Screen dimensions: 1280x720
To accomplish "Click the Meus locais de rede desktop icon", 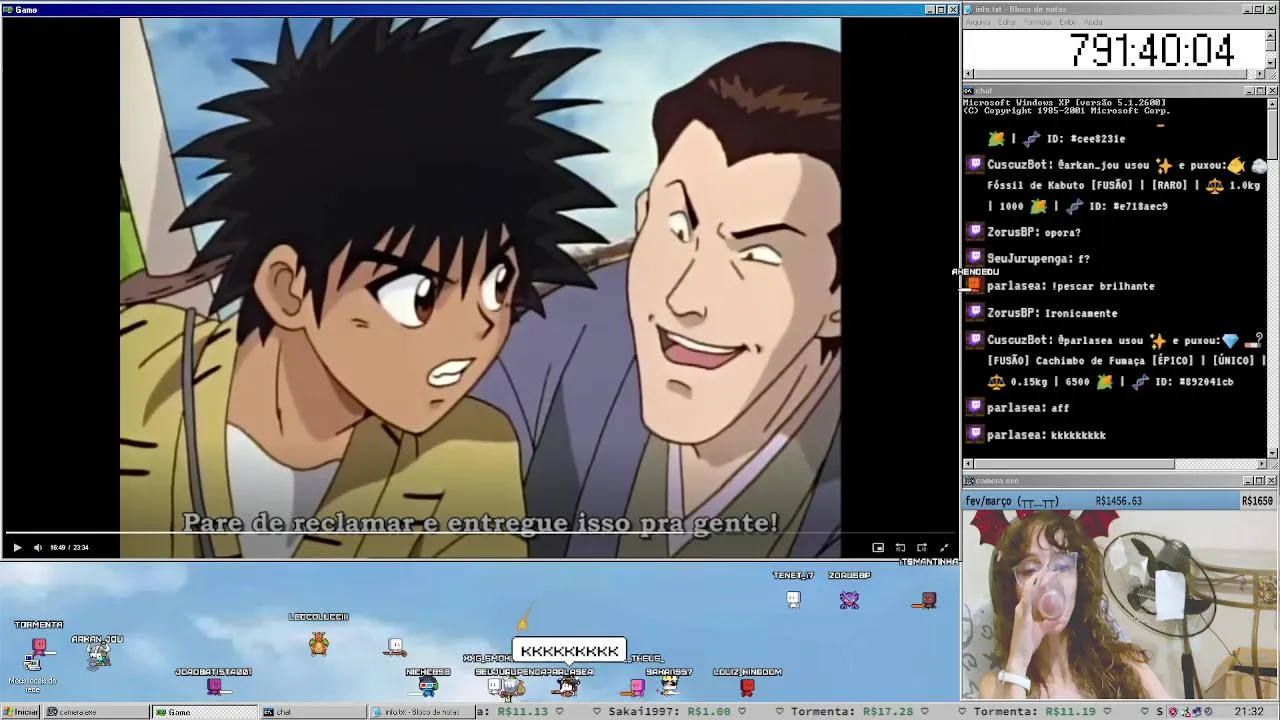I will (33, 671).
